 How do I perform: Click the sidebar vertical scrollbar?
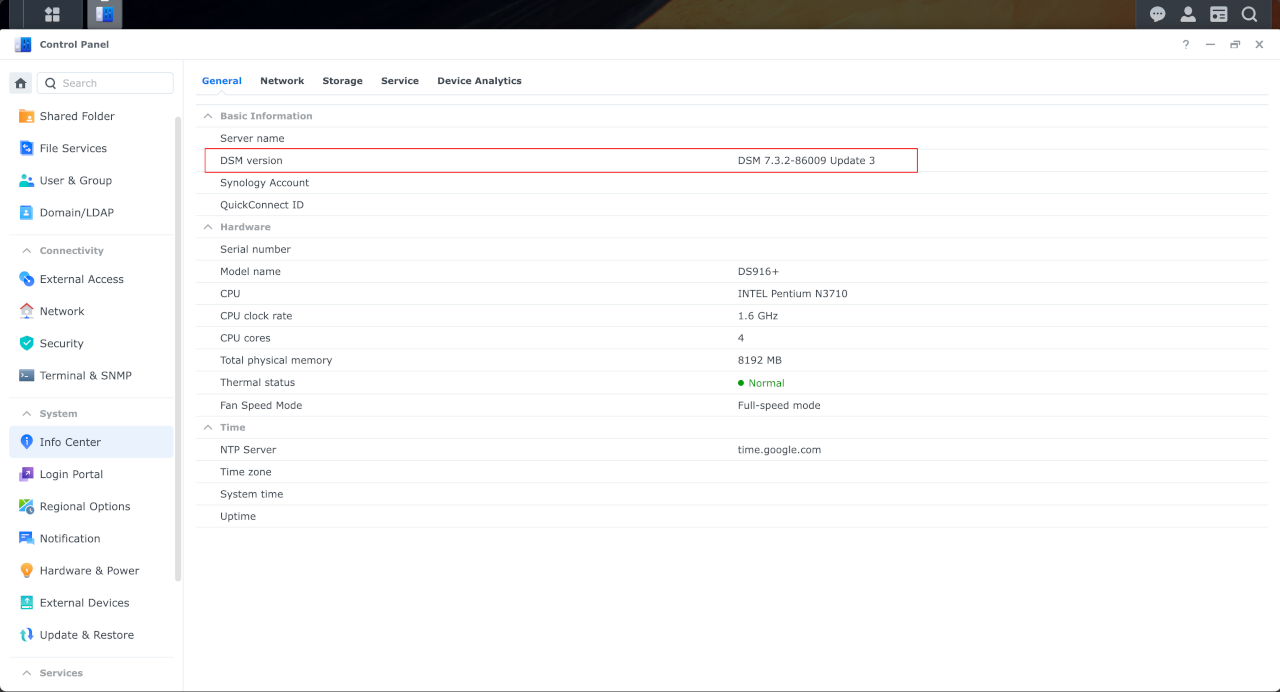[178, 348]
